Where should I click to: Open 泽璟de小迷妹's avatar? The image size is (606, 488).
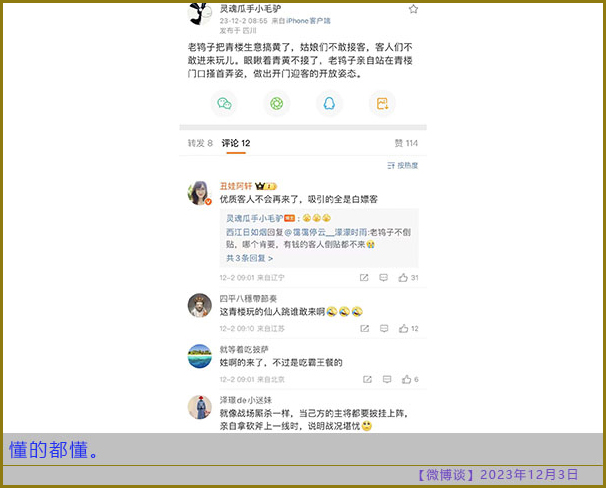click(199, 407)
